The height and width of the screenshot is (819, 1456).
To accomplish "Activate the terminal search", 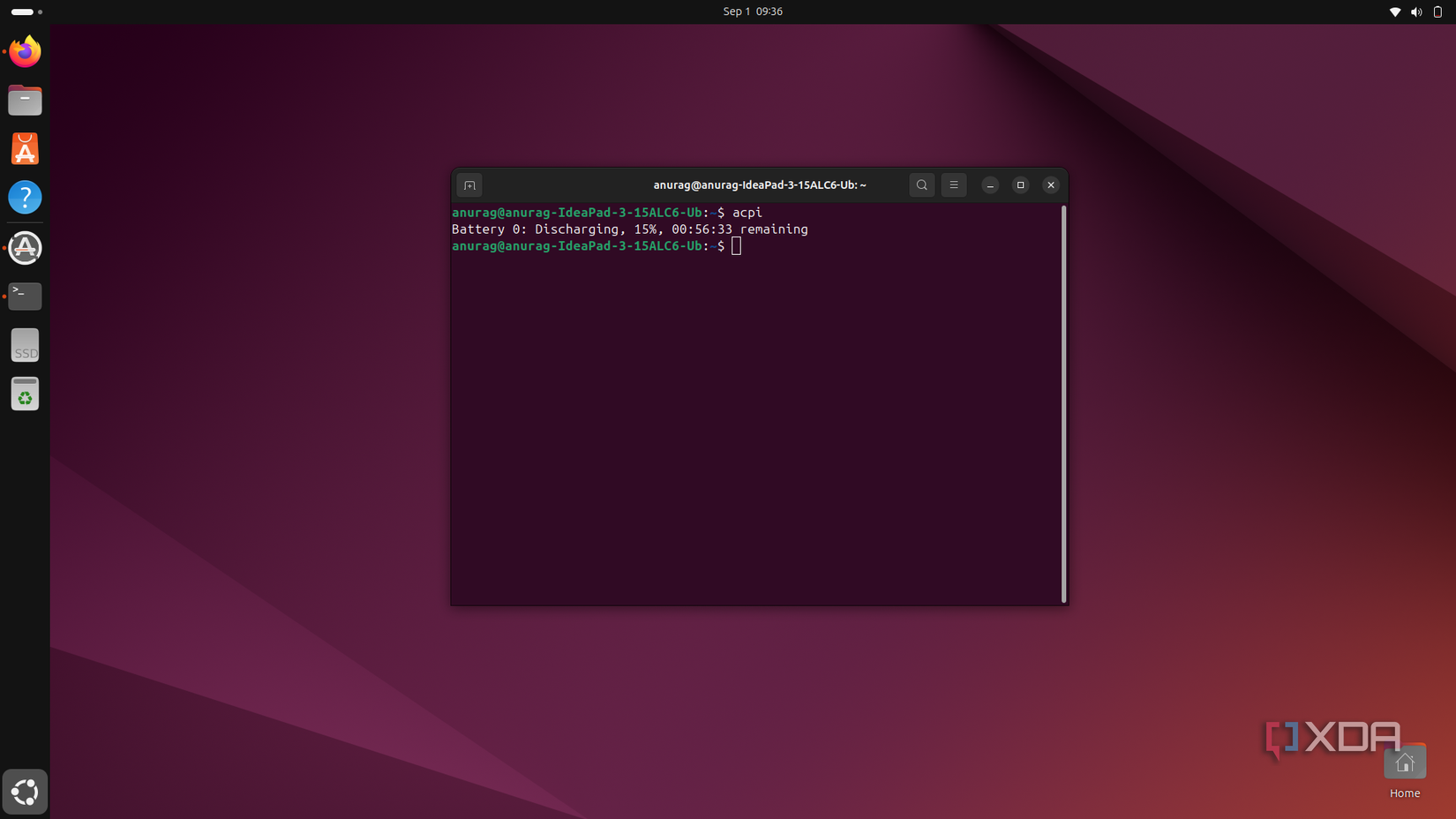I will coord(921,185).
